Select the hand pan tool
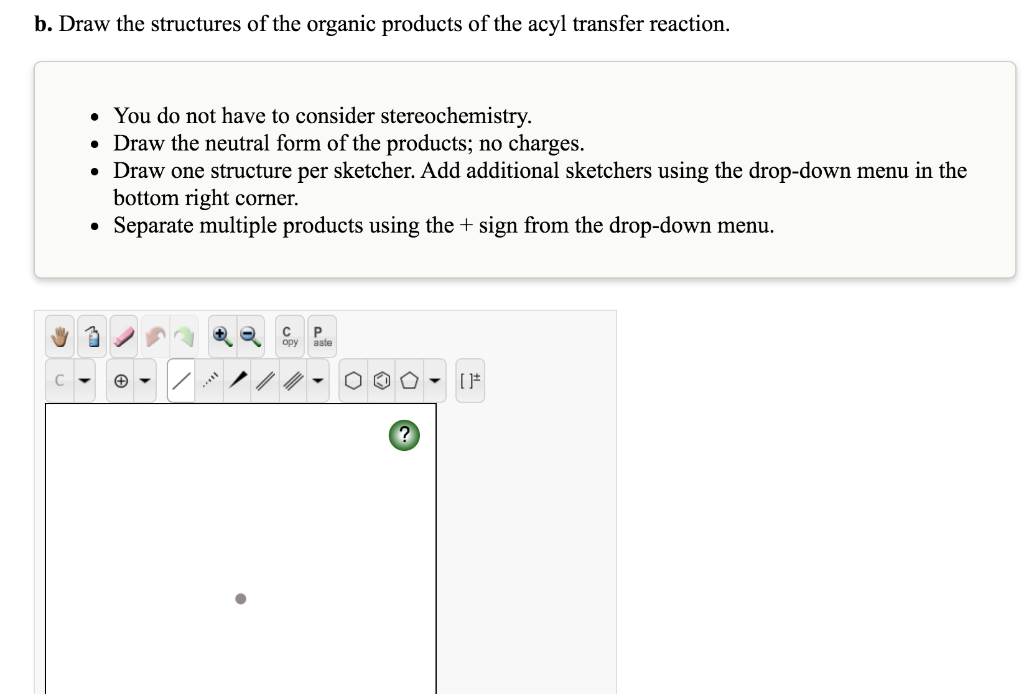The height and width of the screenshot is (694, 1024). [x=59, y=335]
